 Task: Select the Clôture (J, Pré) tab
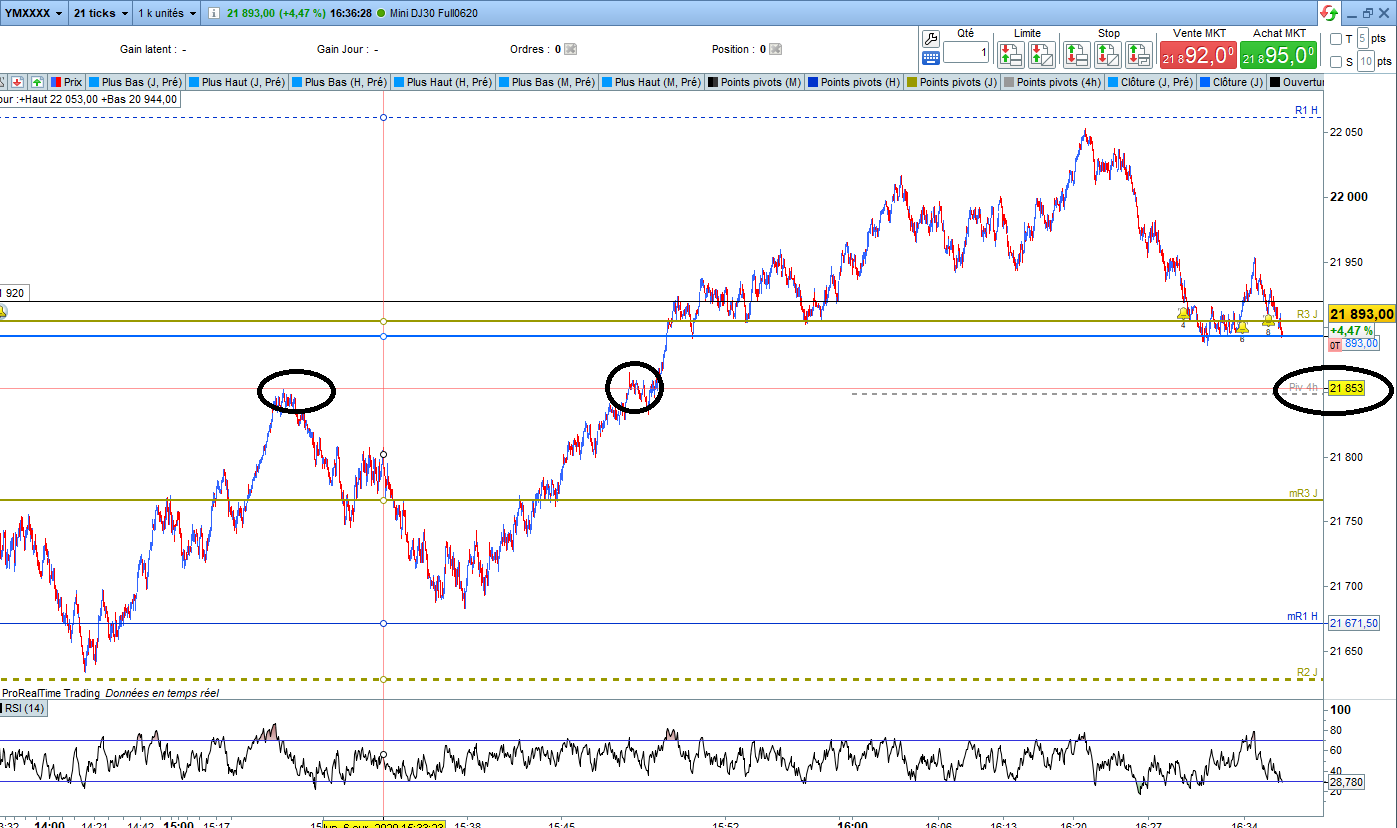[x=1151, y=82]
